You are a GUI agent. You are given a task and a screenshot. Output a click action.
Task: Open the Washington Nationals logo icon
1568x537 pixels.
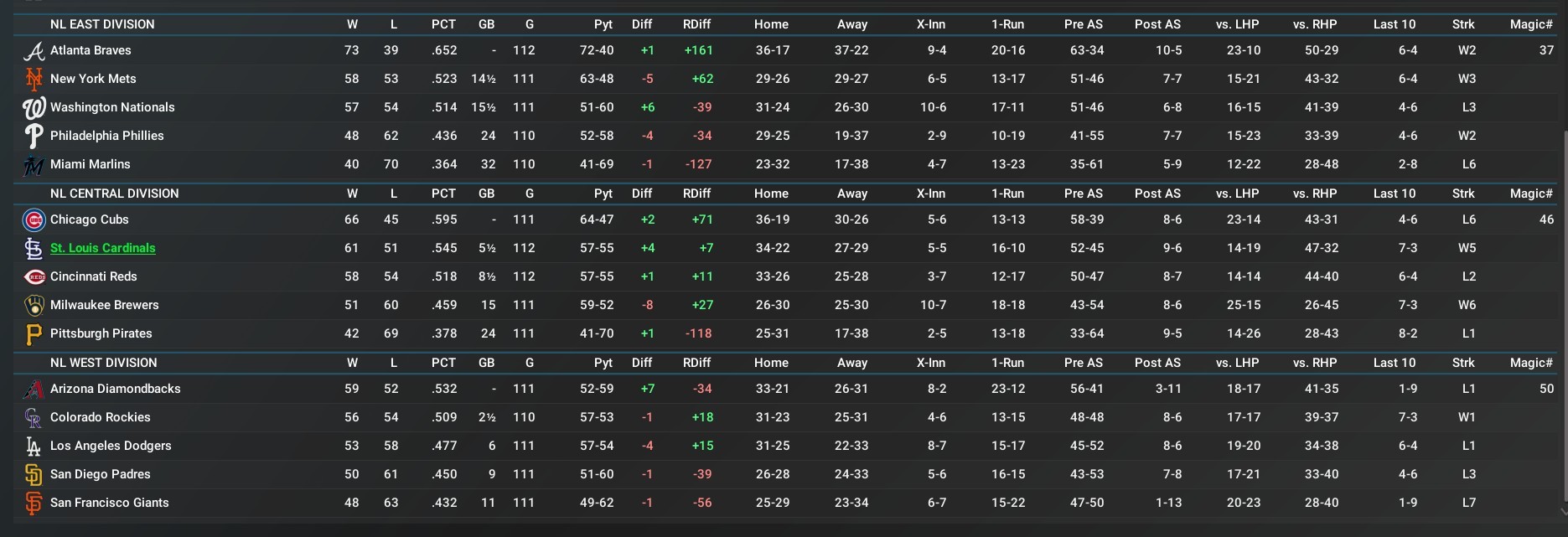(x=34, y=108)
